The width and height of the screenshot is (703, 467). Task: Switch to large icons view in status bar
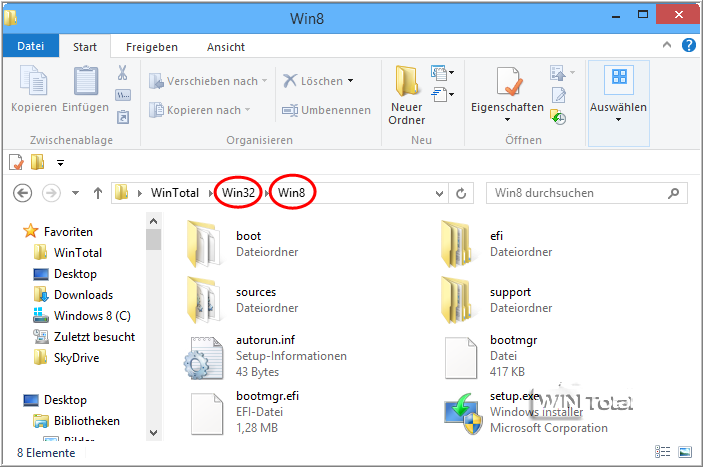[x=685, y=452]
